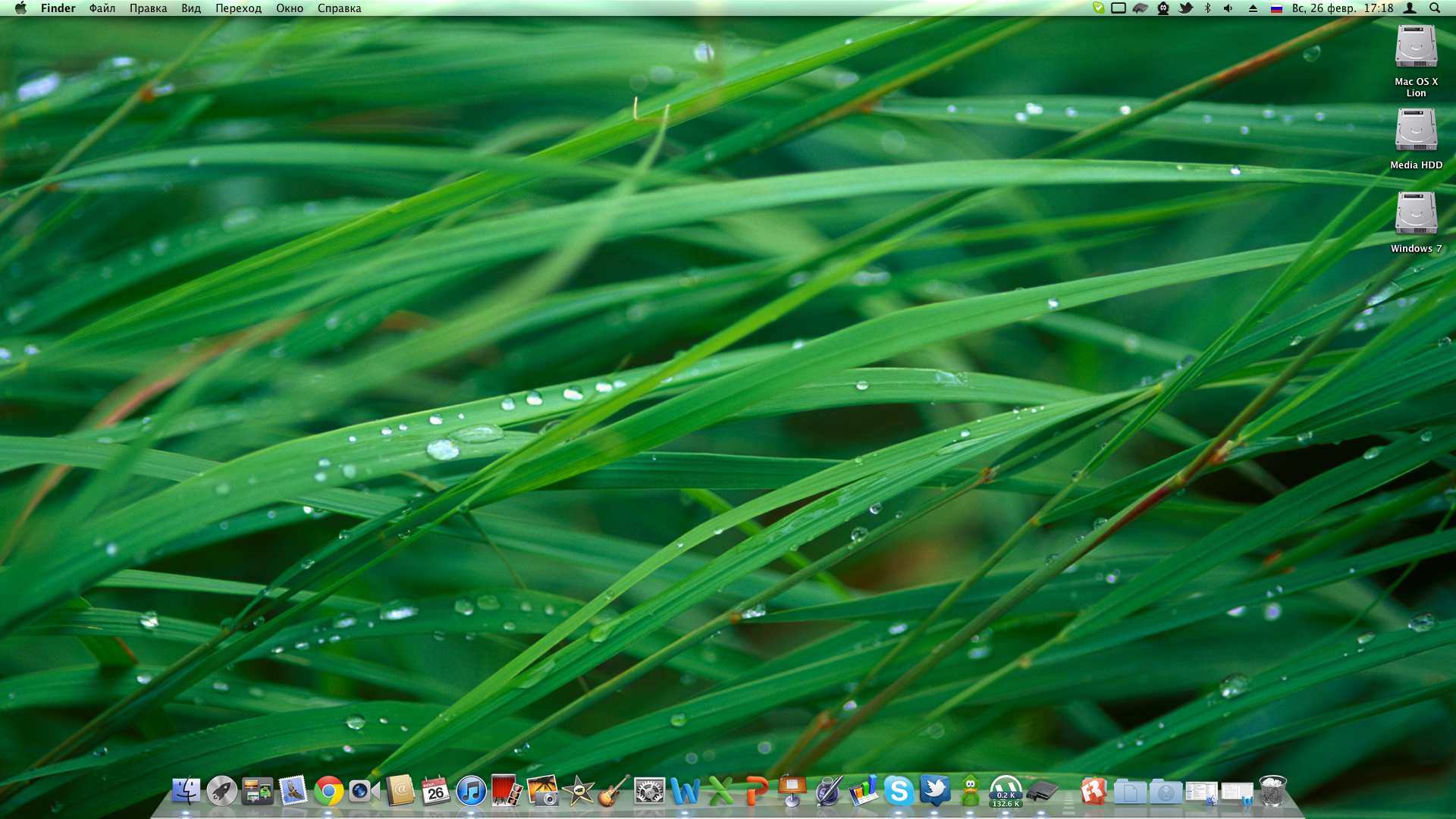Screen dimensions: 1456x819
Task: Open Photo Booth in the Dock
Action: click(x=507, y=791)
